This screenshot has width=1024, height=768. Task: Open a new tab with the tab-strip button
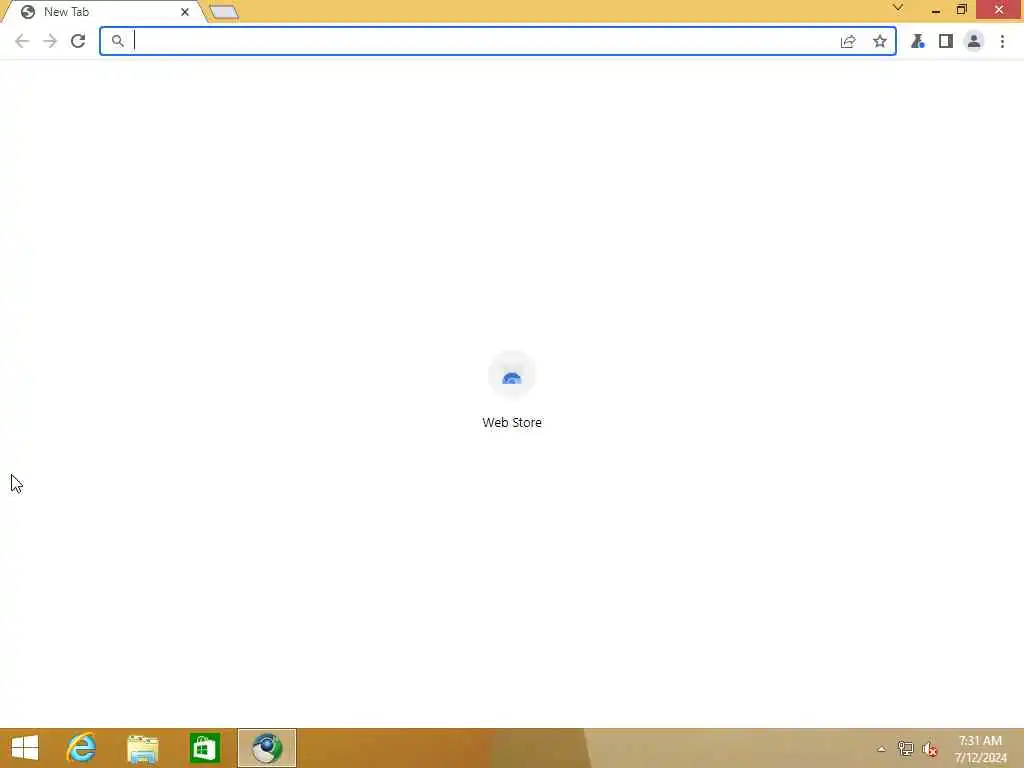pos(224,12)
